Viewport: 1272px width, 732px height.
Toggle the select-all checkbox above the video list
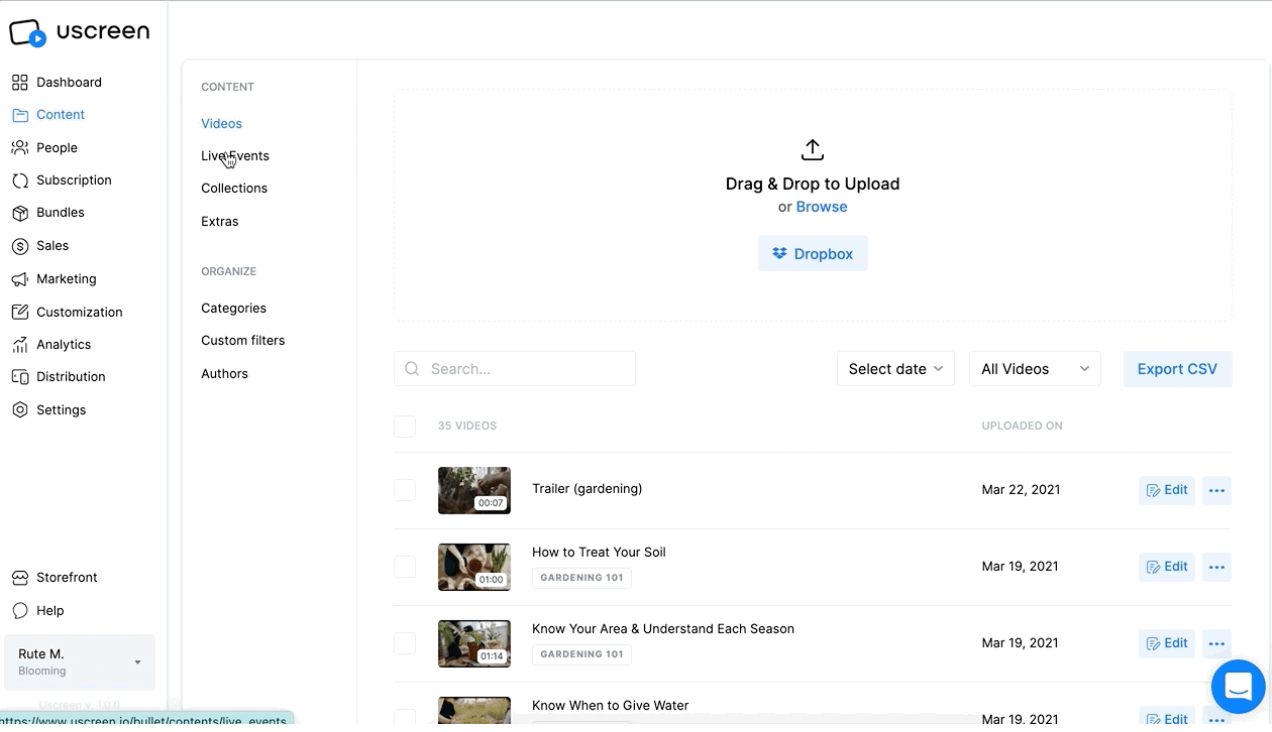(x=405, y=426)
